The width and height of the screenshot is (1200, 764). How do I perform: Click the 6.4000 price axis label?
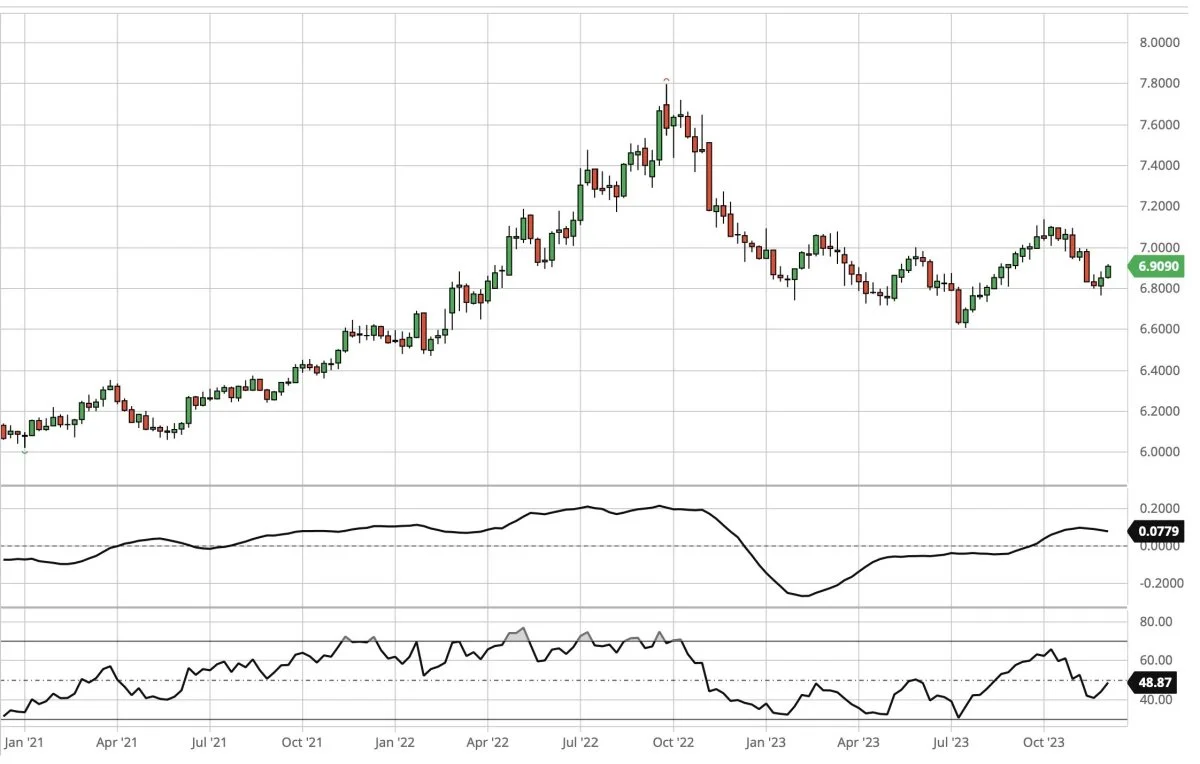point(1159,370)
